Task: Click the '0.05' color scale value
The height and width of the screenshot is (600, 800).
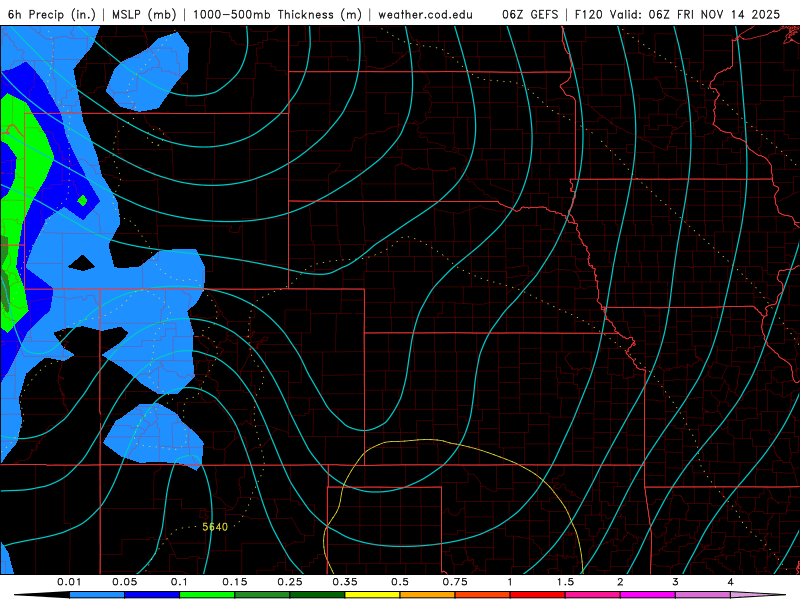Action: coord(124,582)
